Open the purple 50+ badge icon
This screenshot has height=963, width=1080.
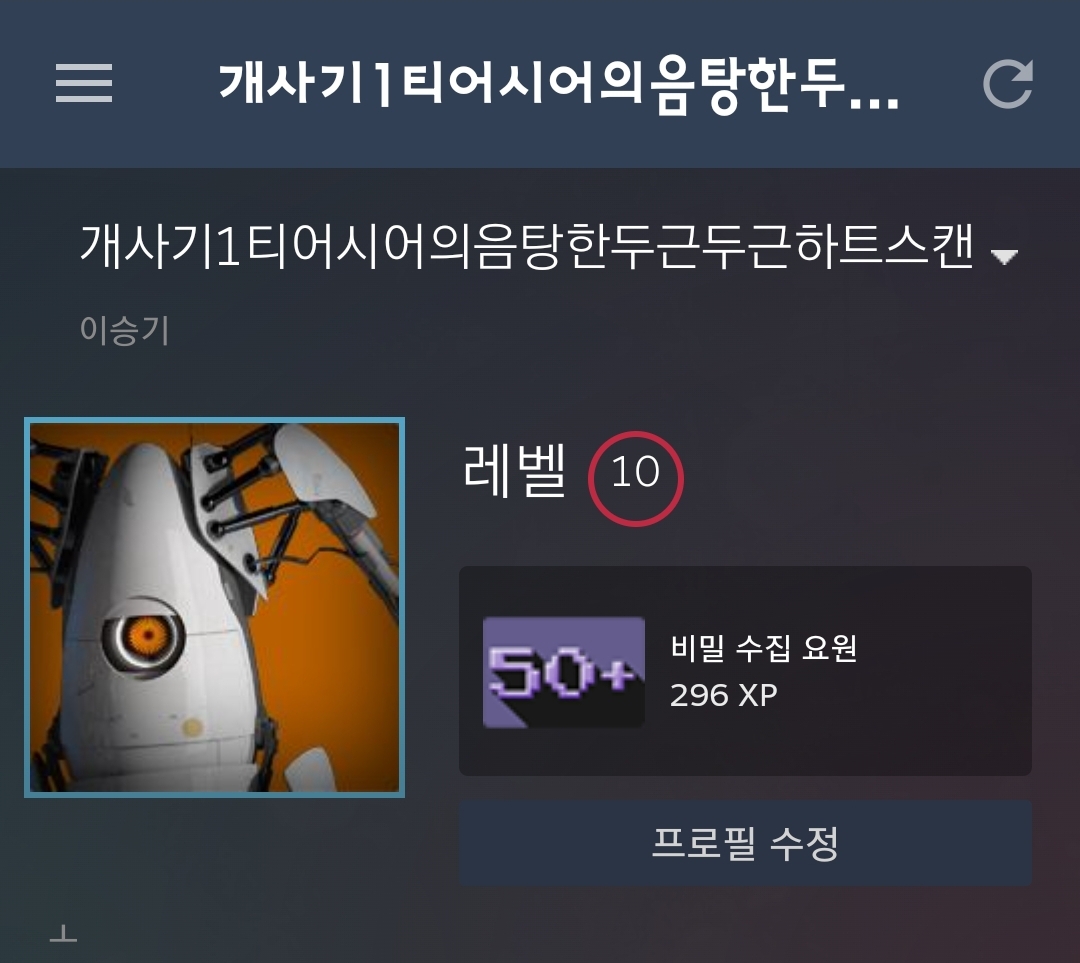pos(563,672)
